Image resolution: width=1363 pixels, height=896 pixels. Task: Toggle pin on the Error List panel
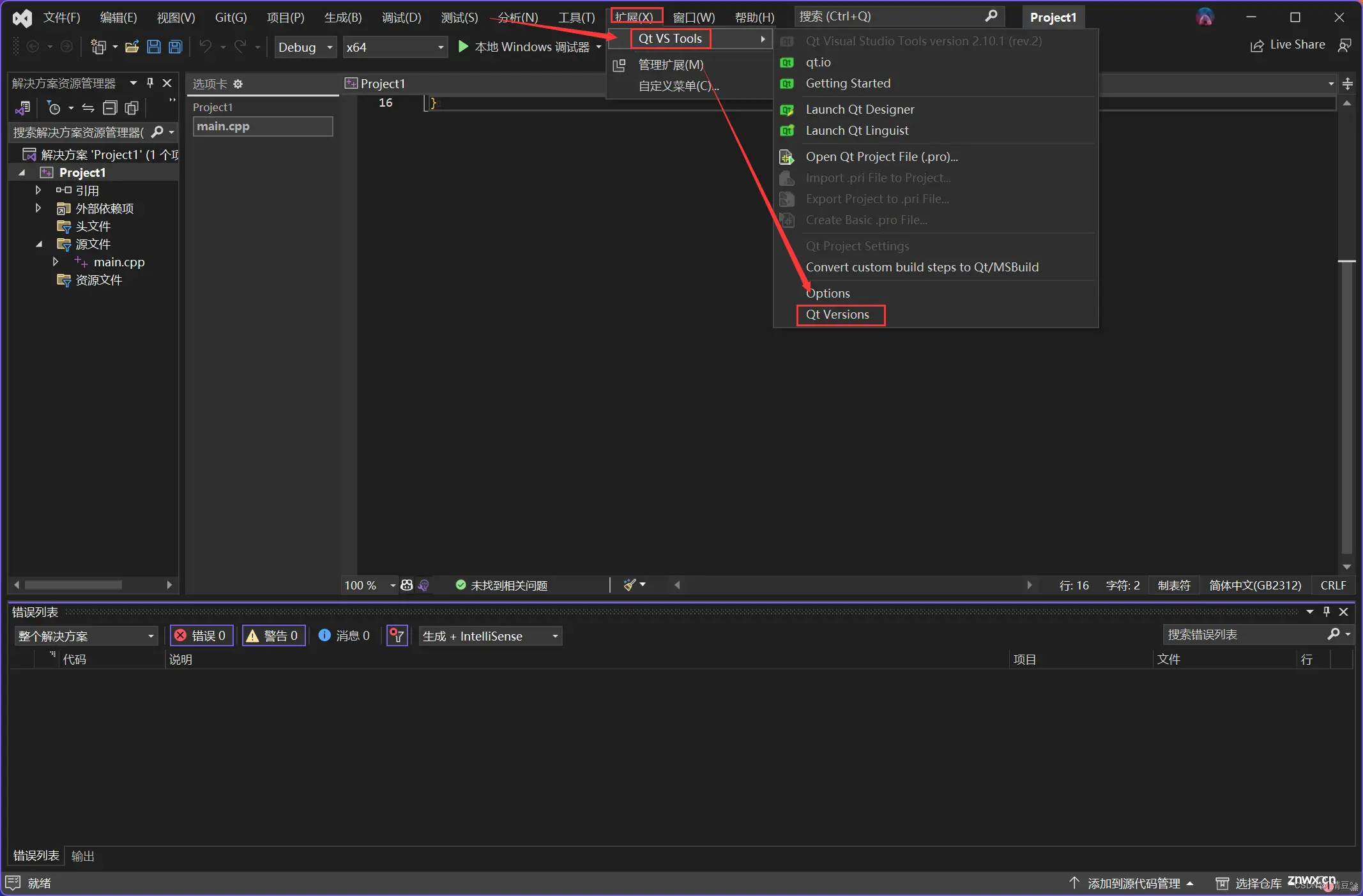pos(1327,612)
